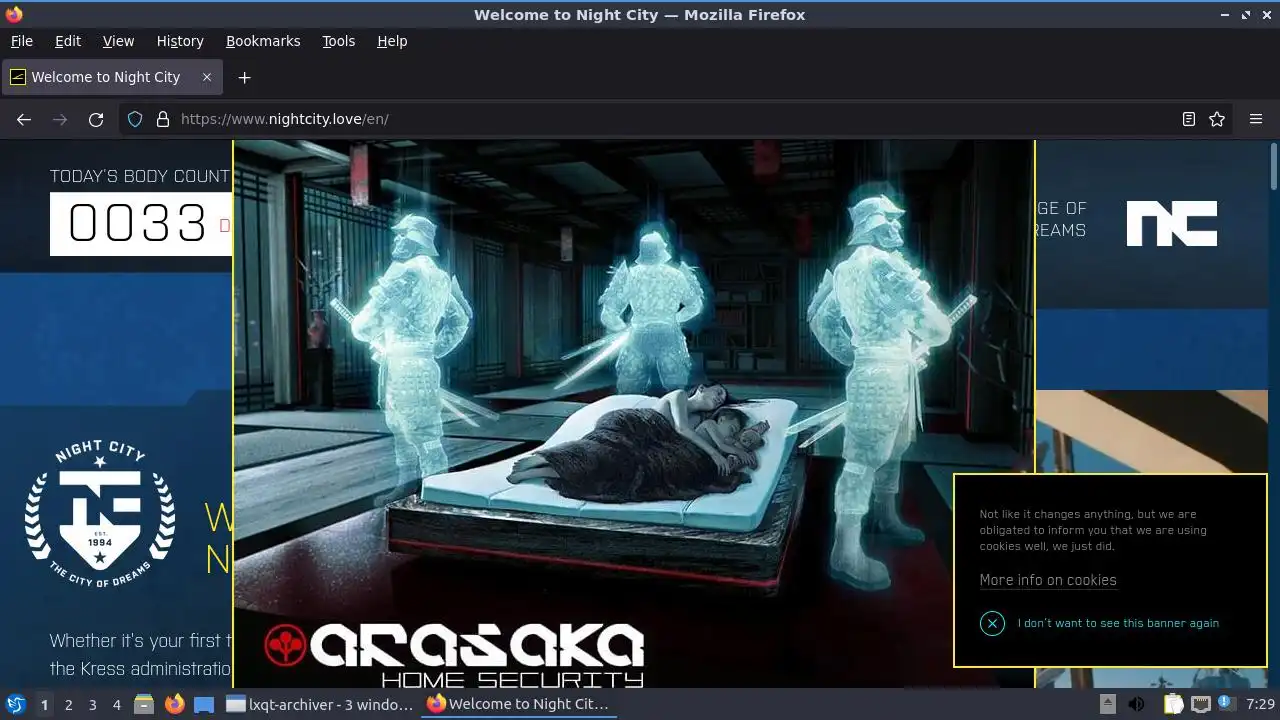The height and width of the screenshot is (720, 1280).
Task: Click the Night City crest emblem
Action: [x=100, y=513]
